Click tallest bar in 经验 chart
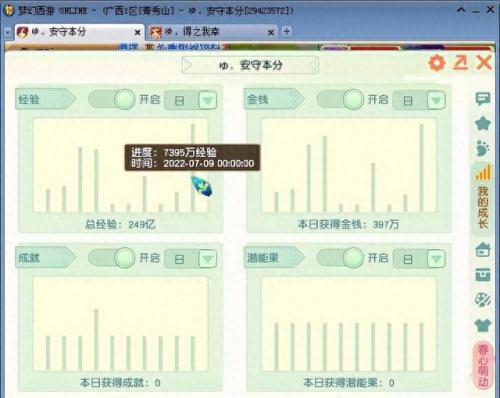The image size is (500, 398). point(193,168)
